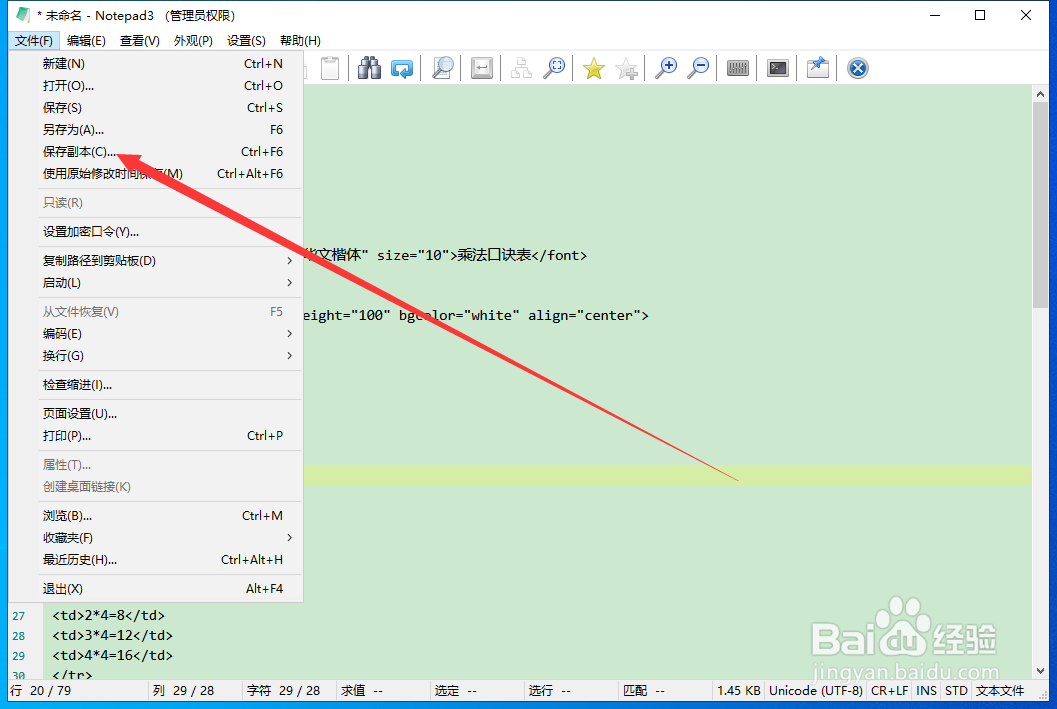Click the text 乘法口诀表 in editor

494,255
